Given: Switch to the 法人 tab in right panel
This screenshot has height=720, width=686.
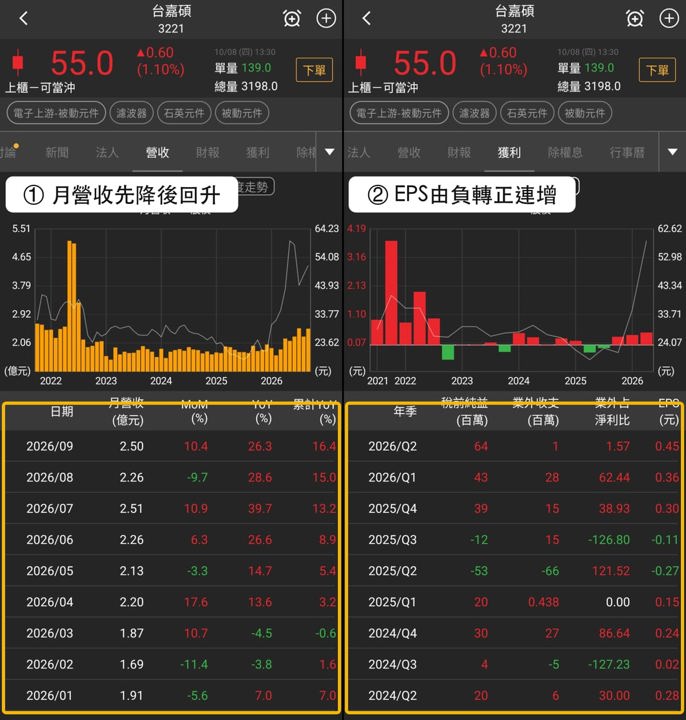Looking at the screenshot, I should [359, 152].
